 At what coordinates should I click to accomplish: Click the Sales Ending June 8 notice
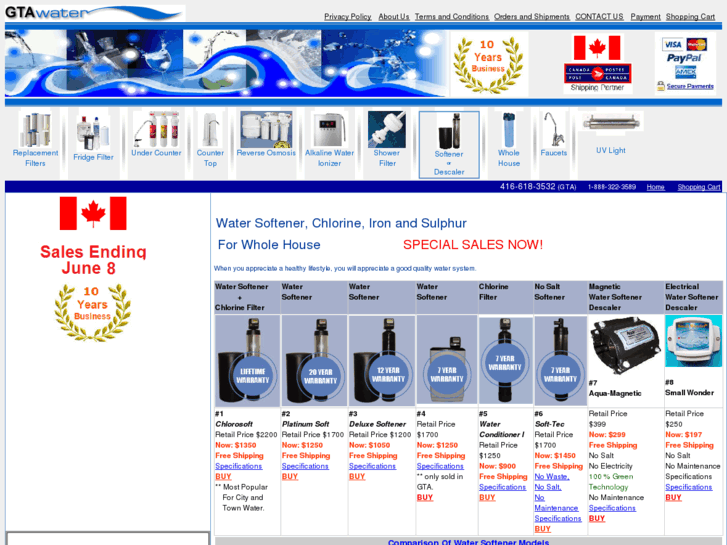click(x=93, y=260)
